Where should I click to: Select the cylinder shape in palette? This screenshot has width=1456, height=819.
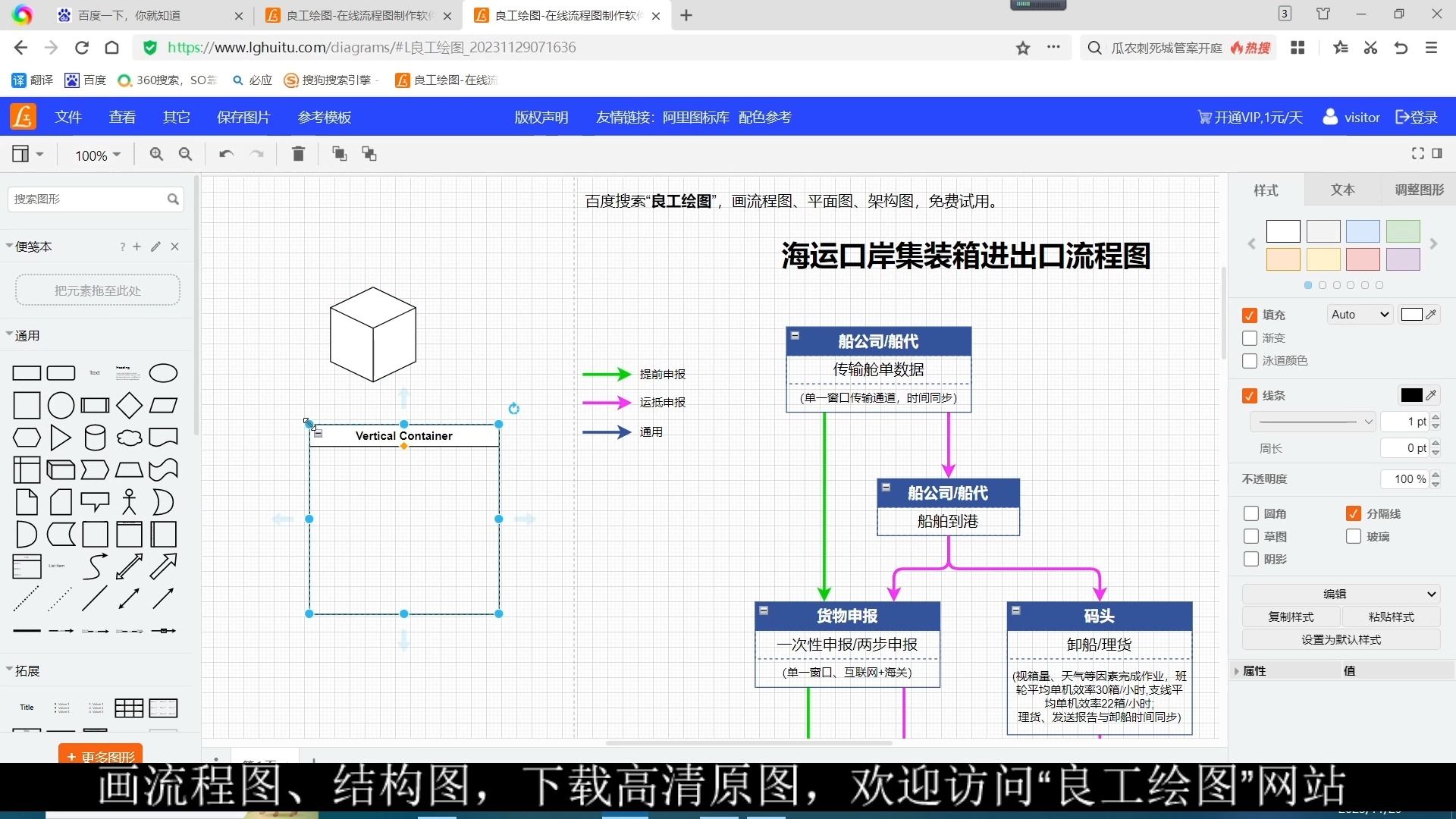point(95,438)
